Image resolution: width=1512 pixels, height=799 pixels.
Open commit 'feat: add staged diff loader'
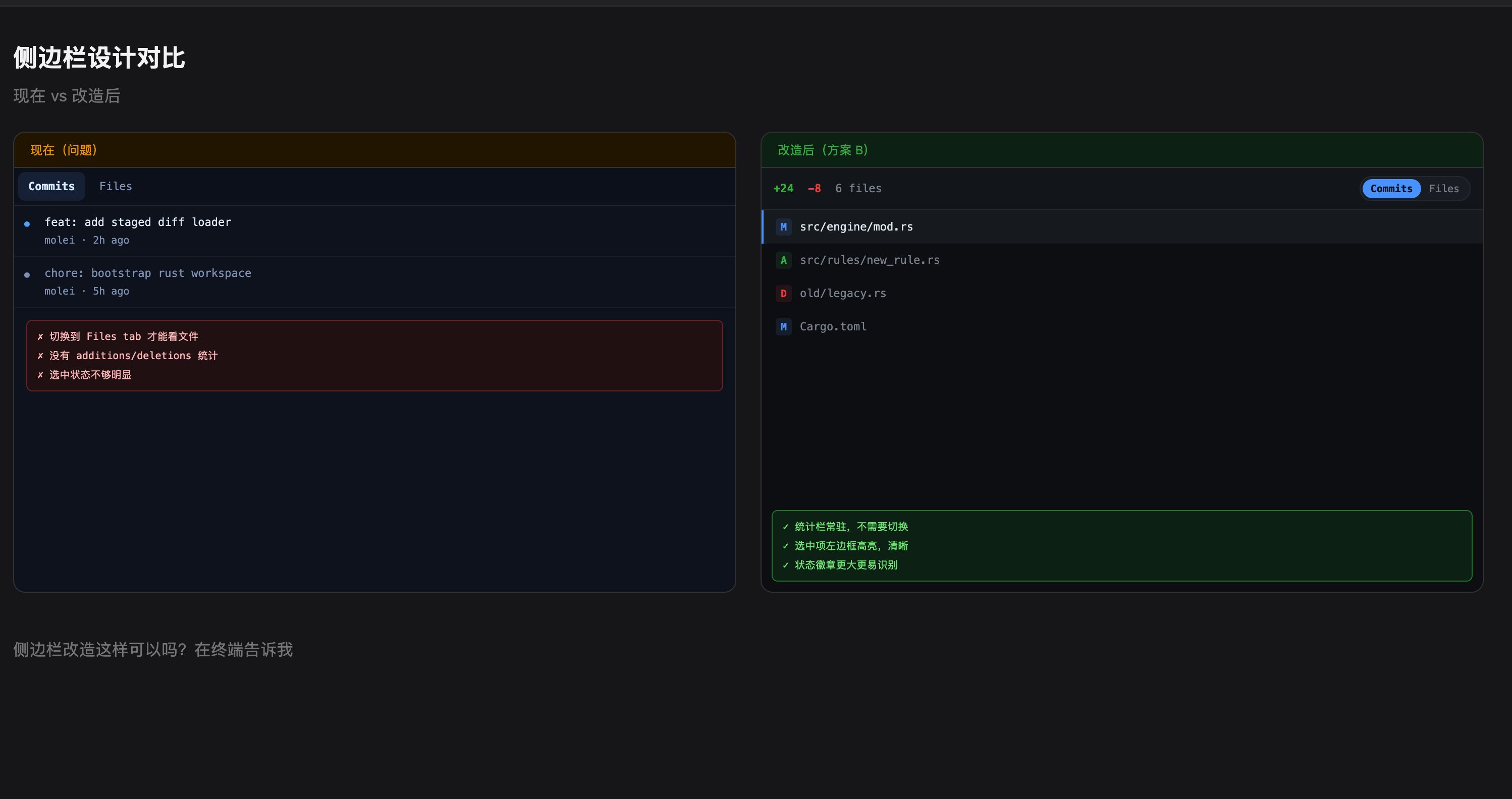point(138,222)
